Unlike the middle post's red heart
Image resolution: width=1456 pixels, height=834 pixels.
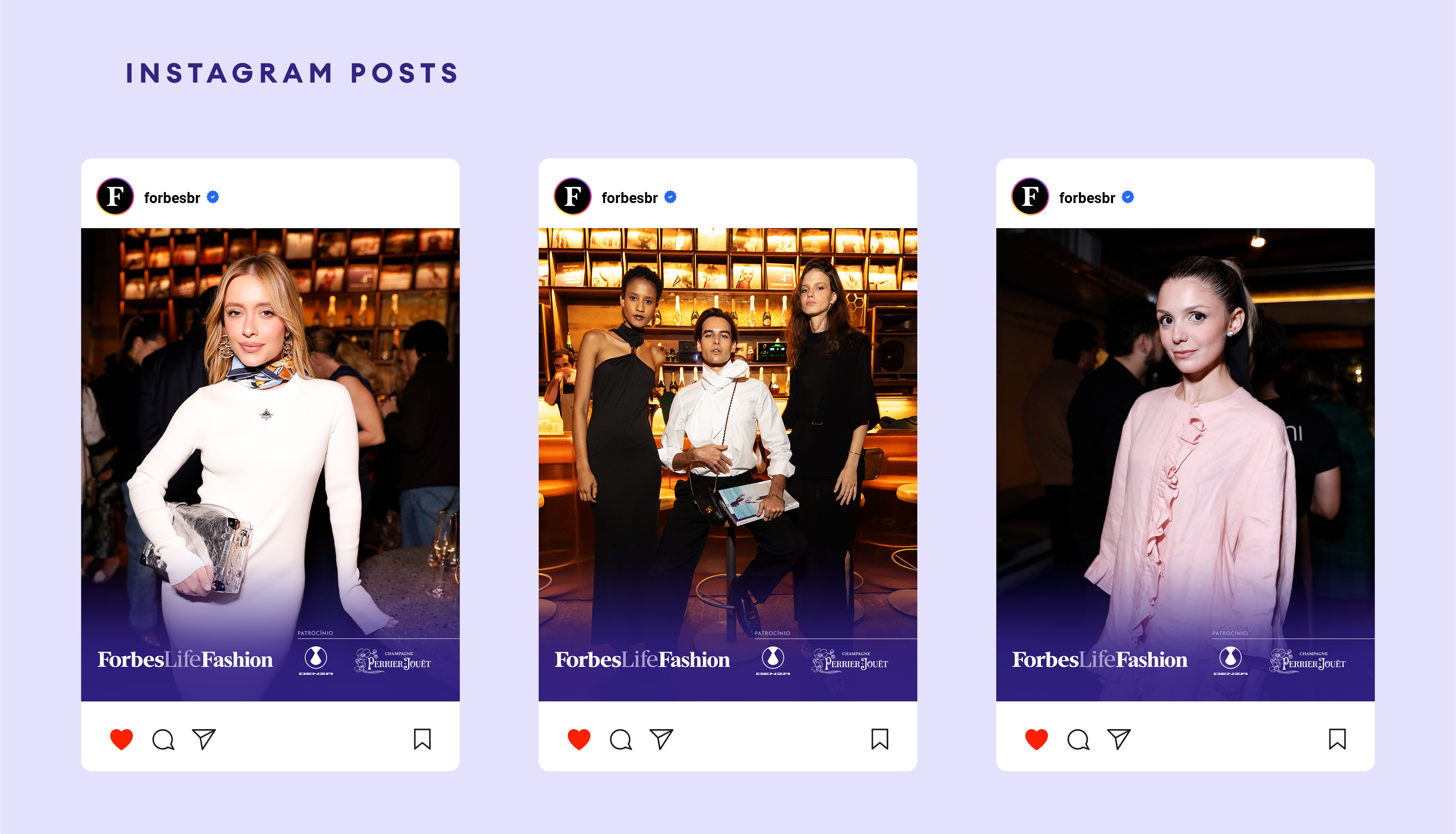pos(579,739)
